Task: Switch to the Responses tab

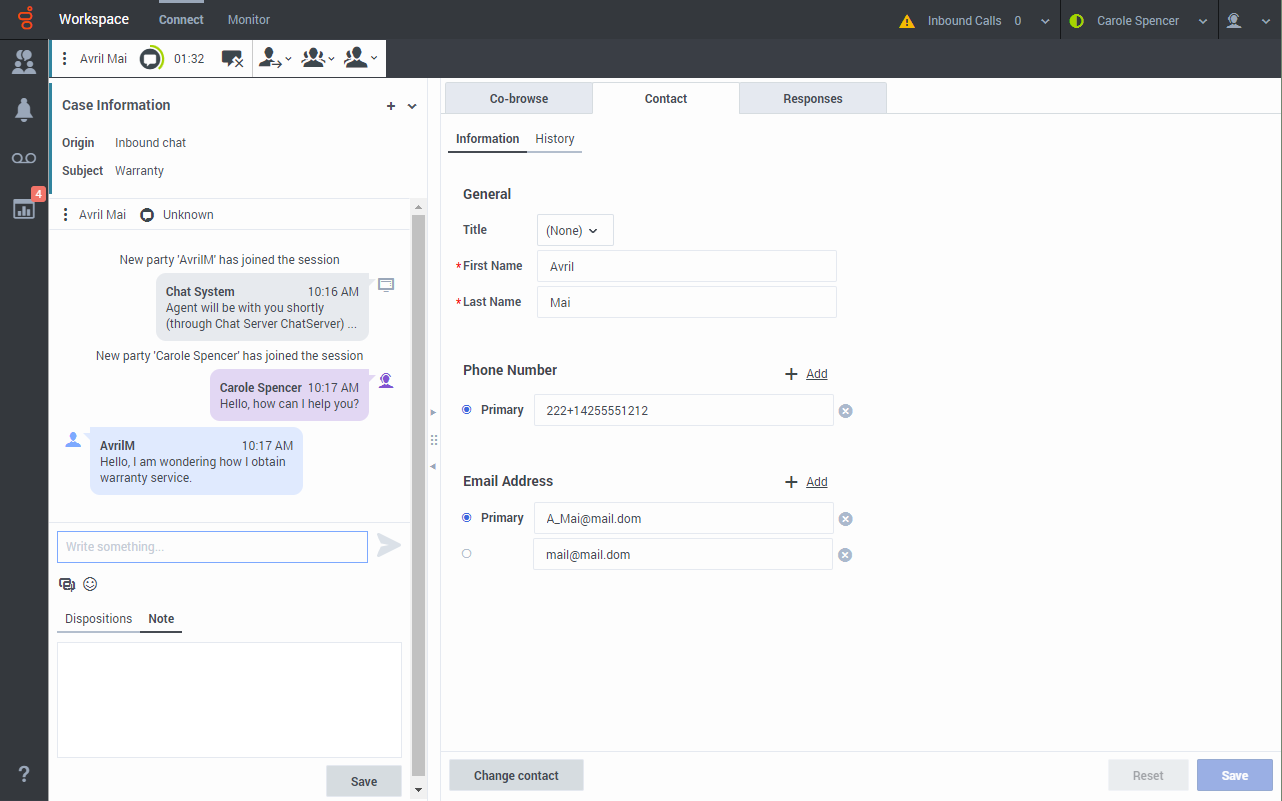Action: (812, 99)
